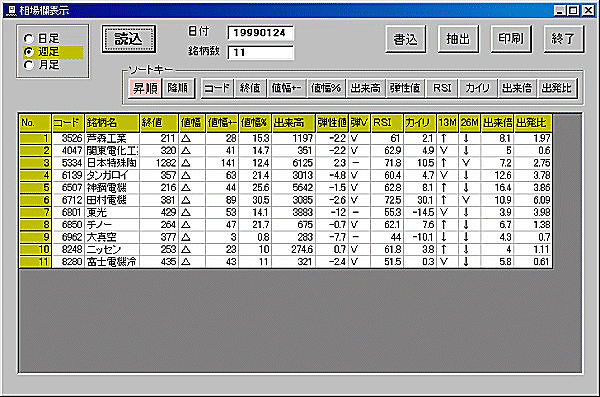
Task: Sort by 出来倍 key button
Action: (x=517, y=88)
